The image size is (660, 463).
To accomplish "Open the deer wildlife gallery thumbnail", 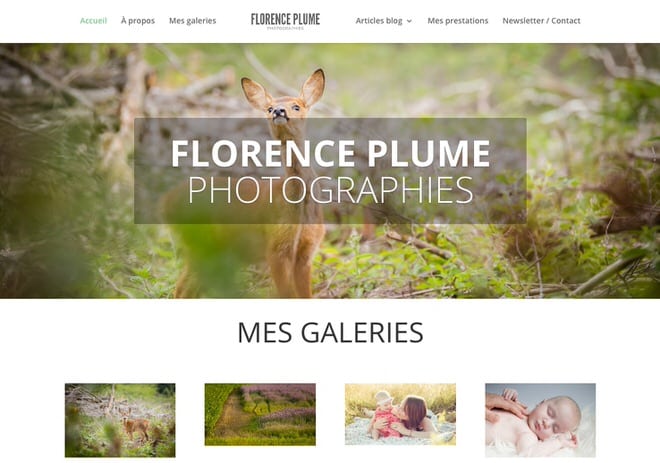I will (x=120, y=420).
